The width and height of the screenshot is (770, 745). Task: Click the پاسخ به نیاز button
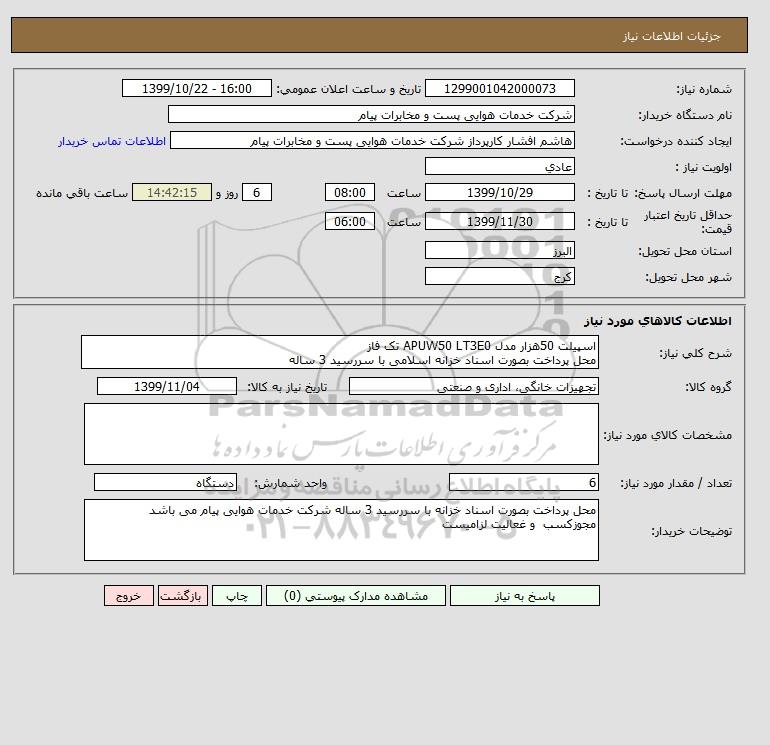524,596
